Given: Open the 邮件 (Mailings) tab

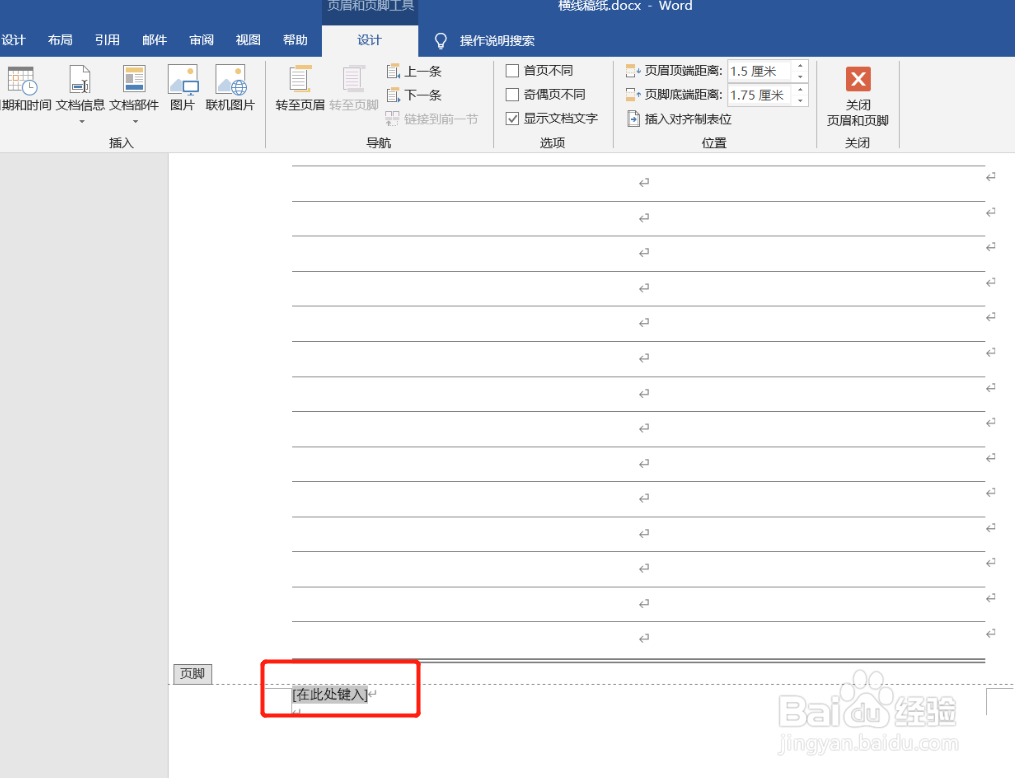Looking at the screenshot, I should [155, 40].
